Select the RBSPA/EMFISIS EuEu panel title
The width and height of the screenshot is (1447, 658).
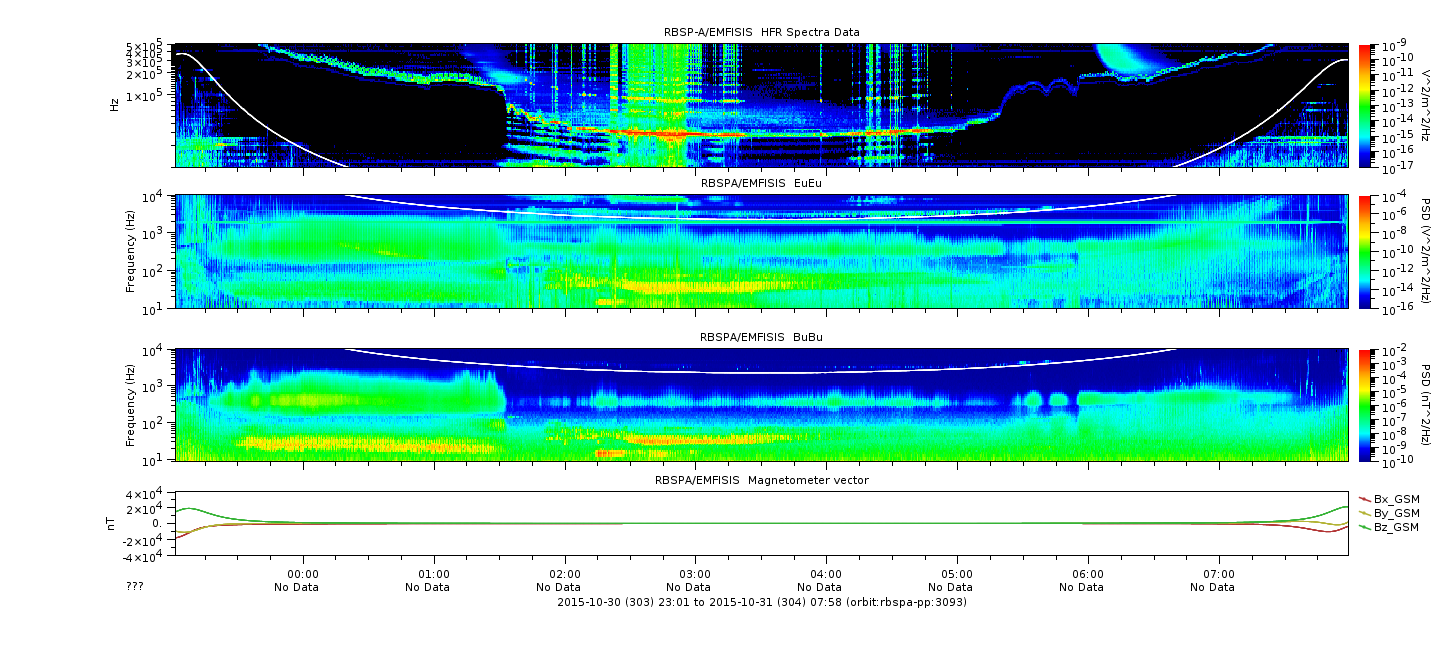pyautogui.click(x=761, y=184)
